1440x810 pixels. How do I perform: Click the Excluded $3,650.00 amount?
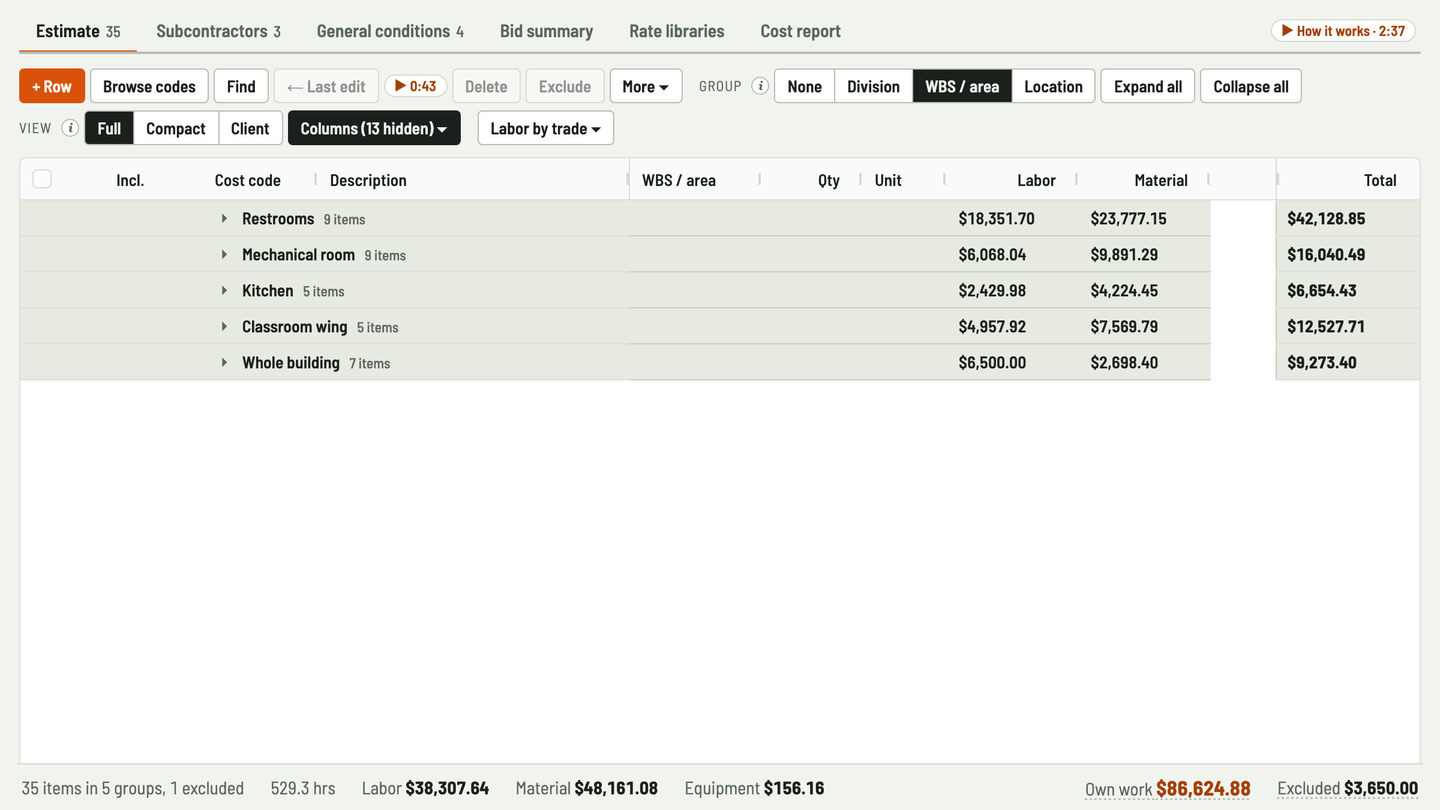coord(1348,788)
